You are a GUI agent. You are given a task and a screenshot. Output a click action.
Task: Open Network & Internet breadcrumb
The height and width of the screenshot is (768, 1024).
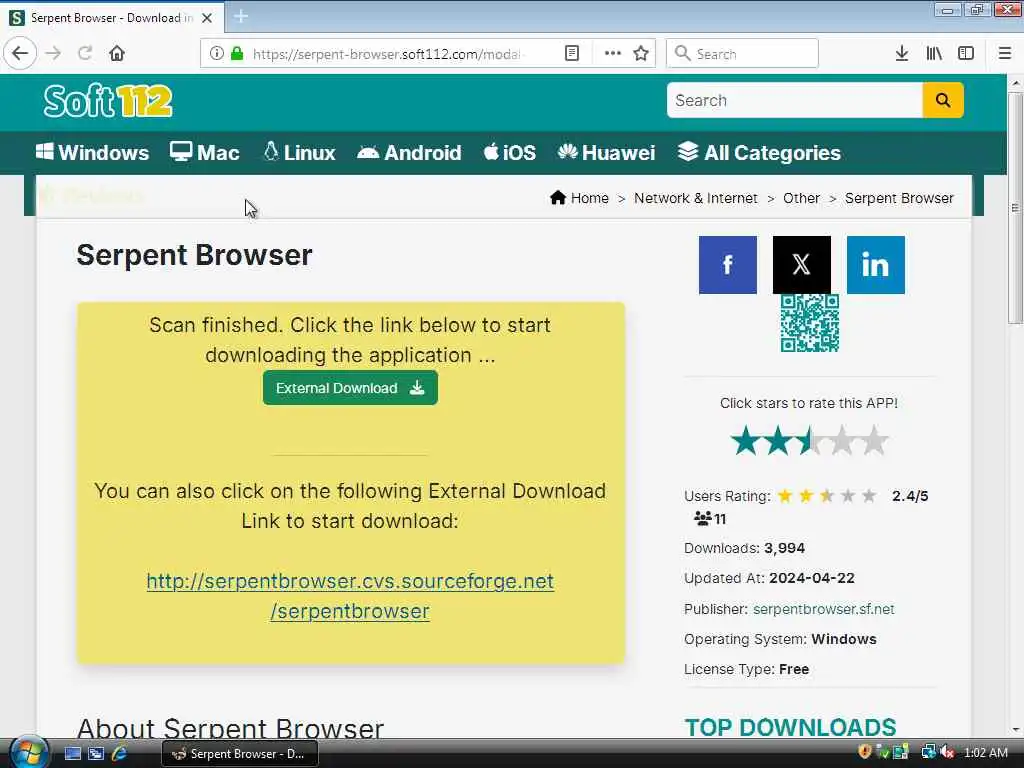696,198
